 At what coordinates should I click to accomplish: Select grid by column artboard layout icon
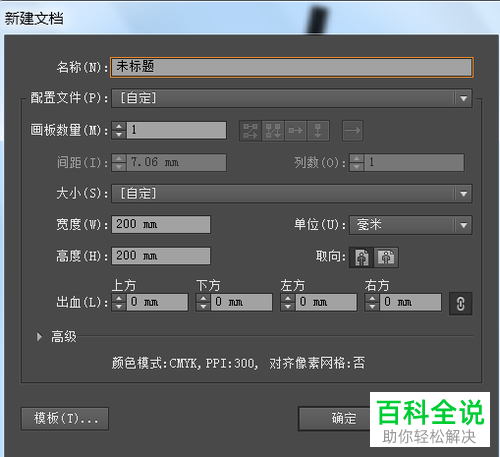273,131
